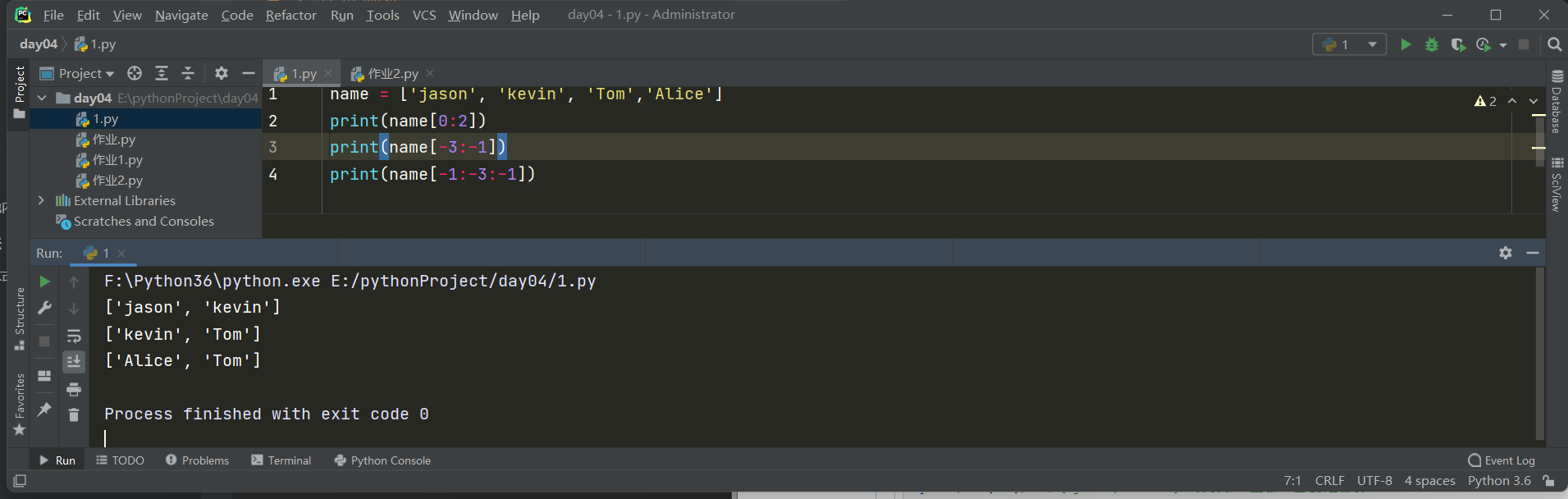Pin the Run tab

45,409
